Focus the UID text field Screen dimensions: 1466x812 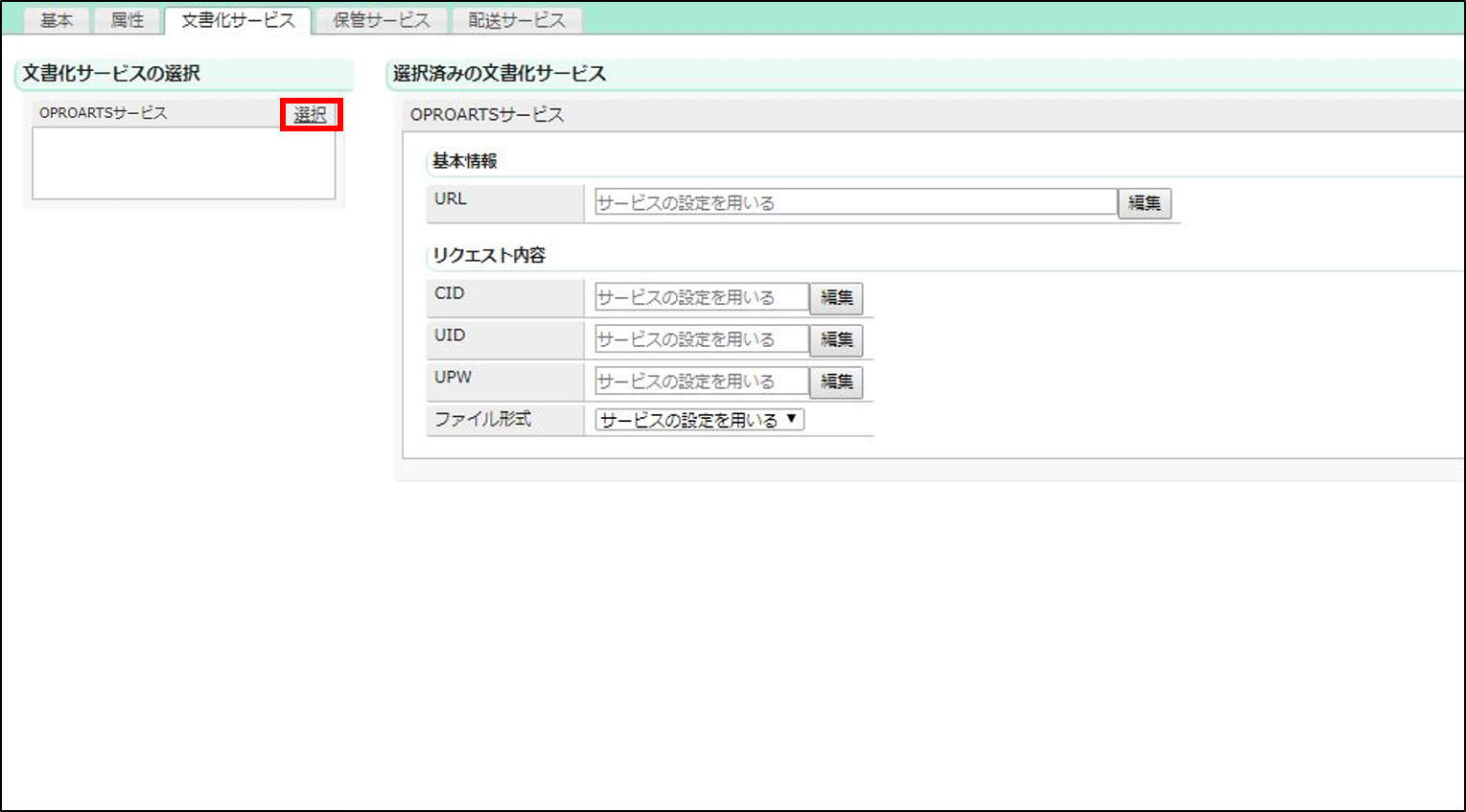(x=701, y=339)
